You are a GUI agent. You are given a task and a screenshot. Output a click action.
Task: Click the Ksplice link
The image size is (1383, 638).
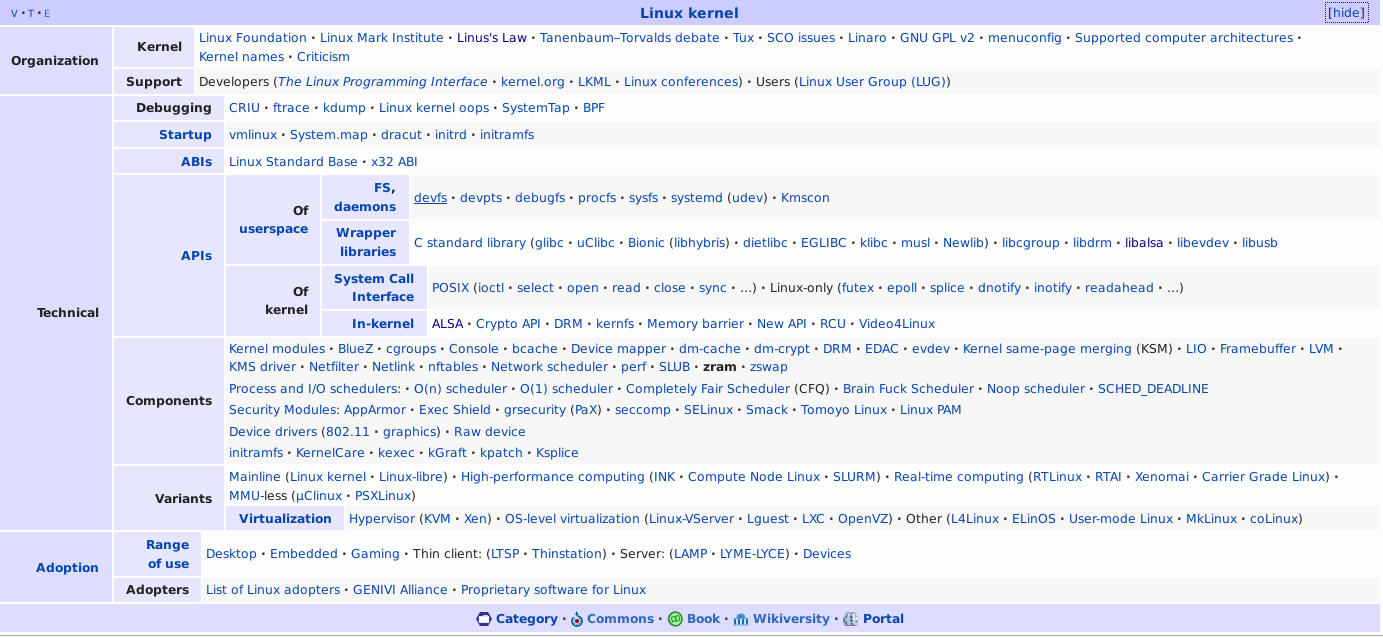tap(557, 453)
